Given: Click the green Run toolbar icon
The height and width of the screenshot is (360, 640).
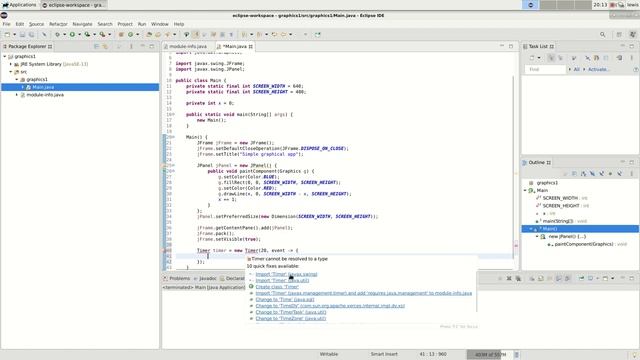Looking at the screenshot, I should pos(72,35).
